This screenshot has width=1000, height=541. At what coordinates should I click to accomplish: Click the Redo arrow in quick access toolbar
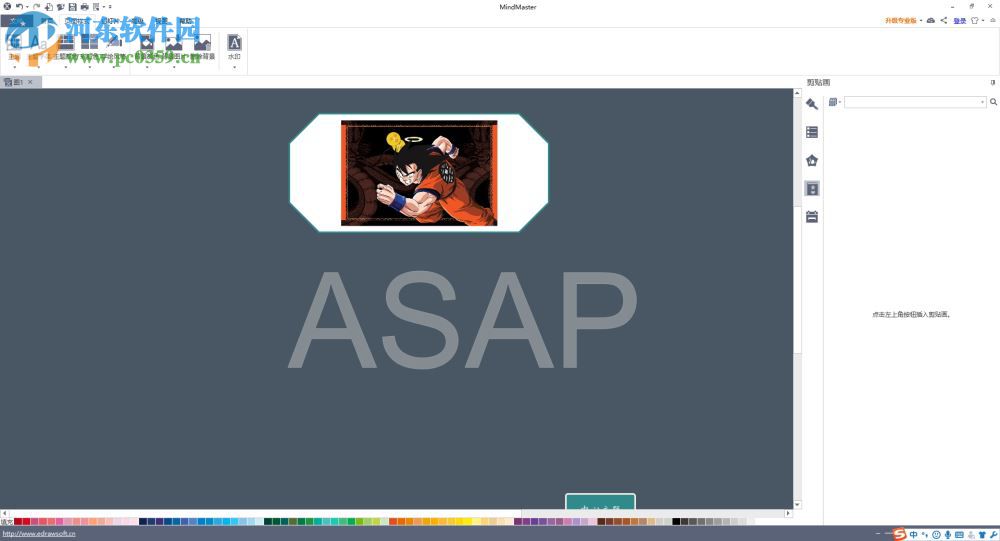coord(36,6)
